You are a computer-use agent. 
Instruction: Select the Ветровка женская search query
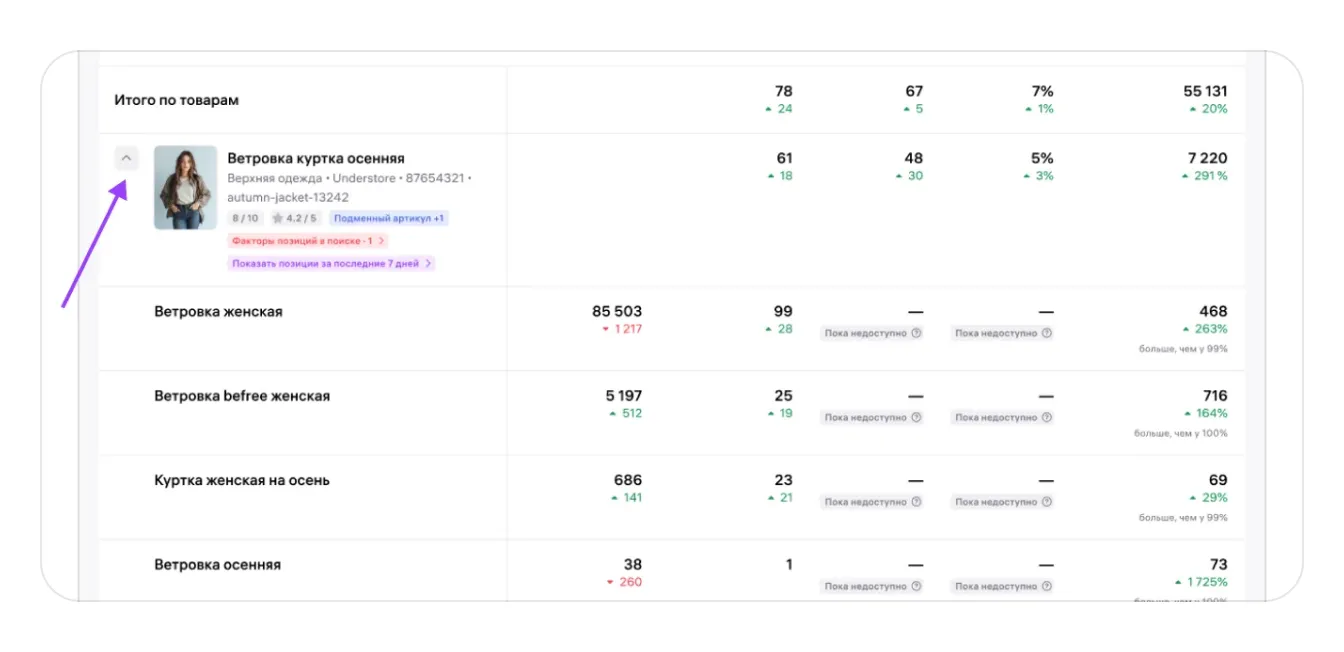[x=218, y=312]
